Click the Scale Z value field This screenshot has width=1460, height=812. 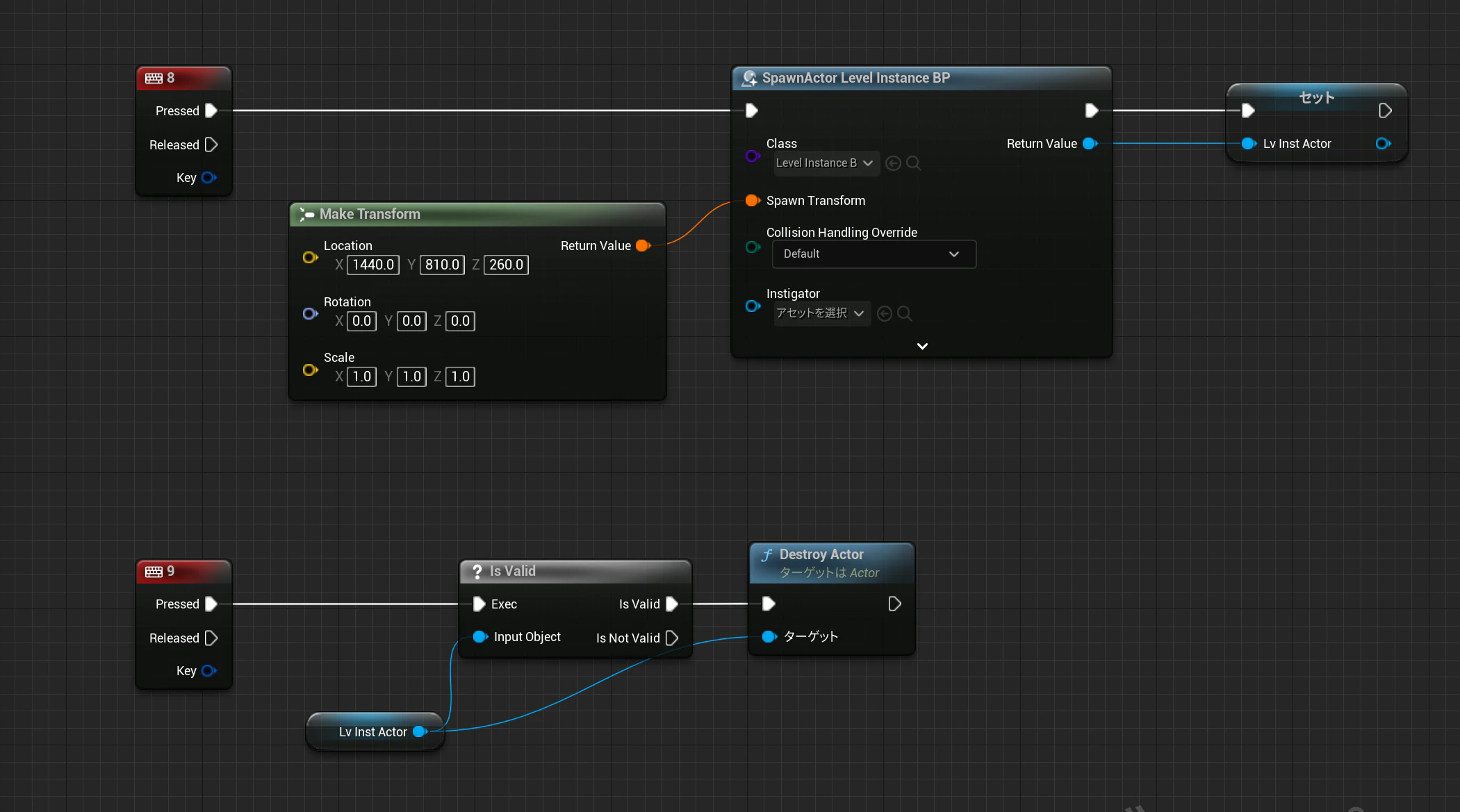pyautogui.click(x=460, y=376)
